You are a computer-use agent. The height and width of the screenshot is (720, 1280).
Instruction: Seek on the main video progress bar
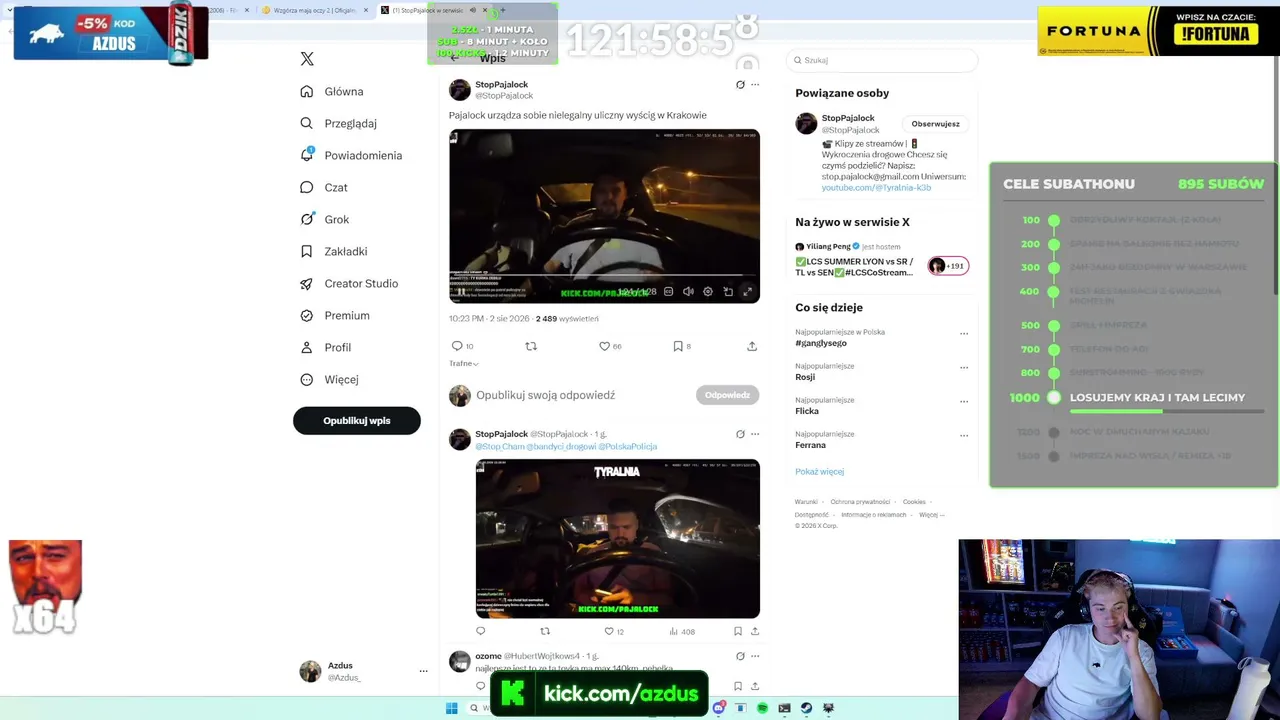(604, 275)
